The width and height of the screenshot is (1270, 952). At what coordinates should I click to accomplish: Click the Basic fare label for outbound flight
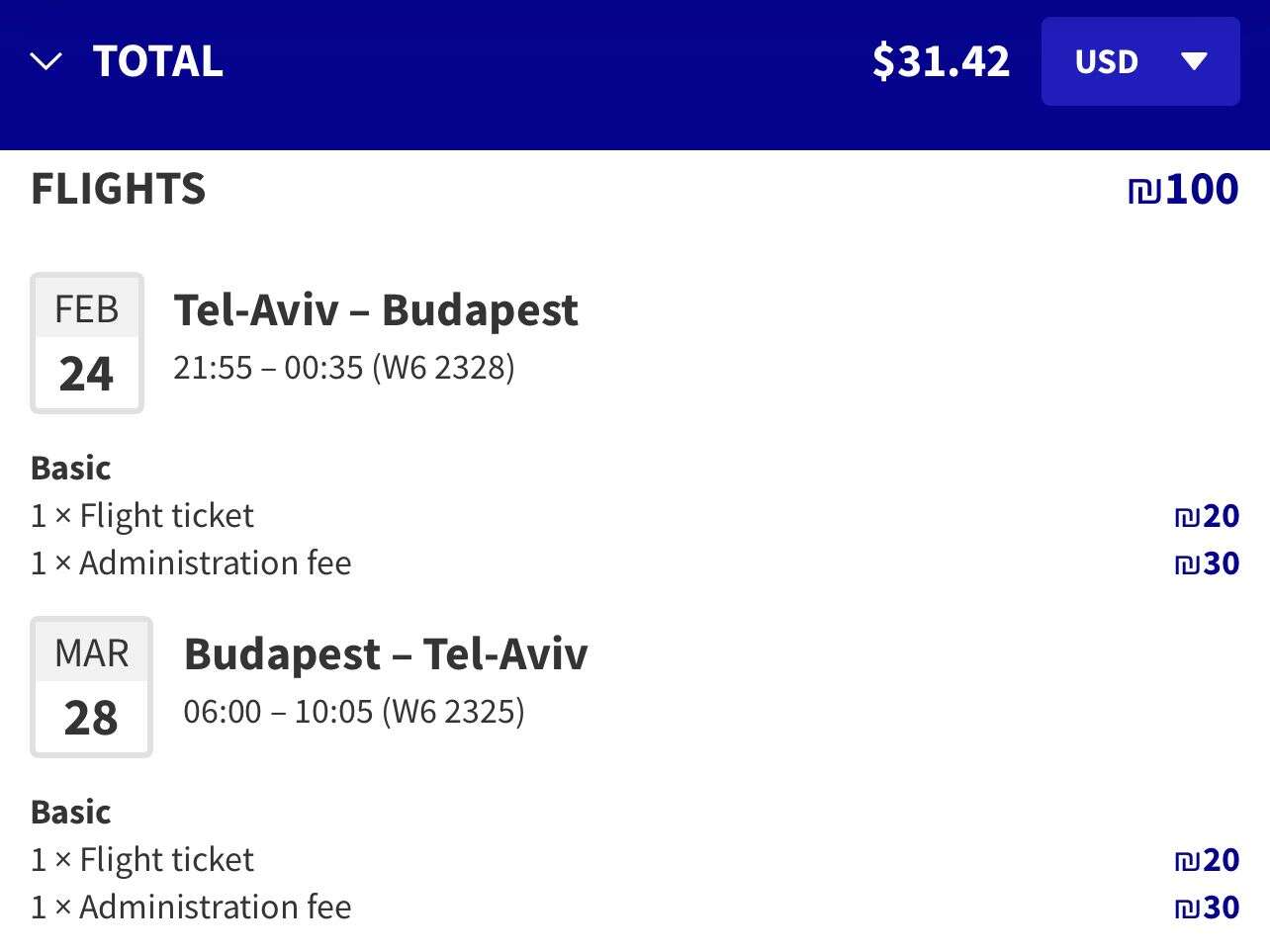point(70,468)
